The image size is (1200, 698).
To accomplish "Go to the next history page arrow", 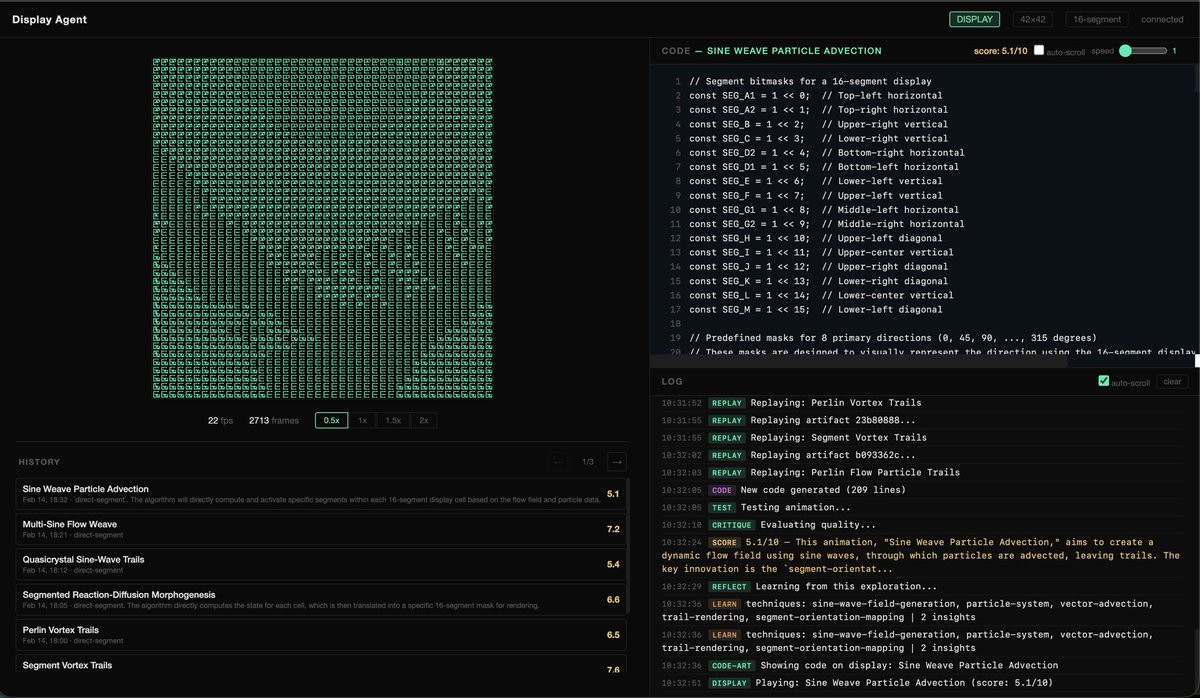I will point(617,461).
